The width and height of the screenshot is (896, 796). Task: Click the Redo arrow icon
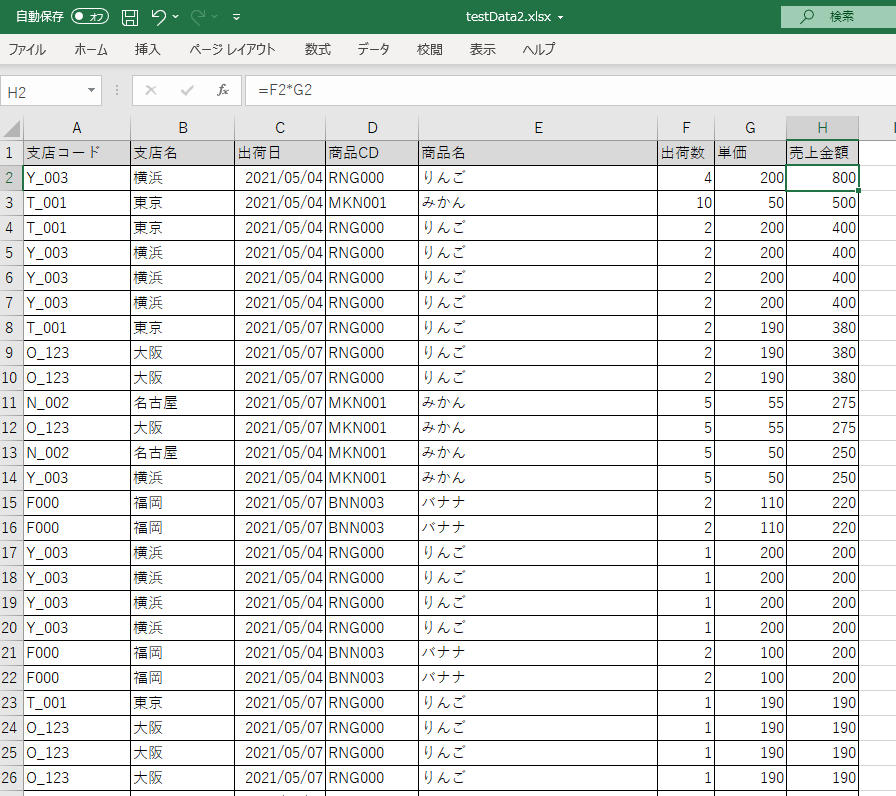pos(198,17)
